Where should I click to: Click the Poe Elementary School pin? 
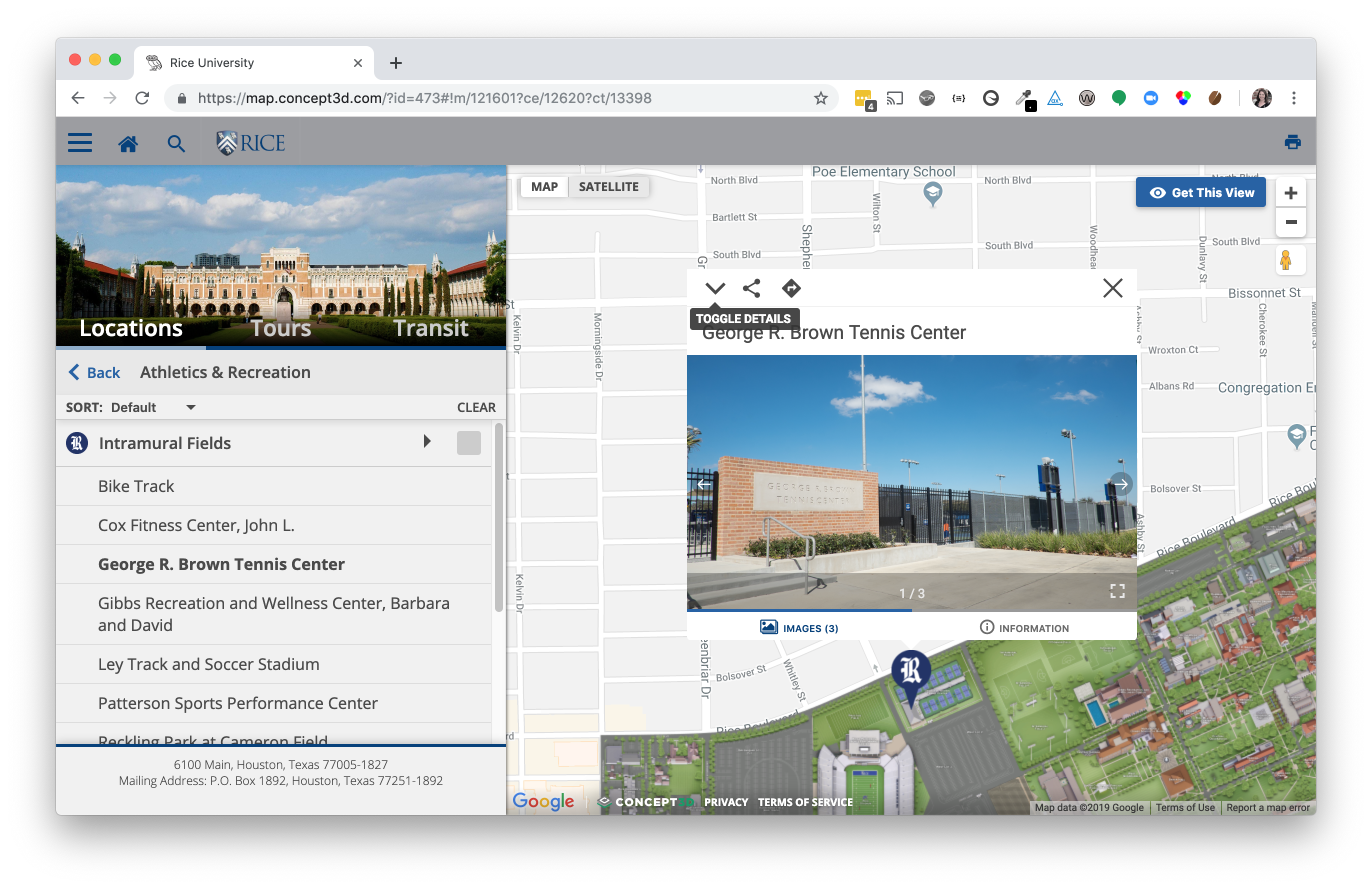(x=931, y=193)
